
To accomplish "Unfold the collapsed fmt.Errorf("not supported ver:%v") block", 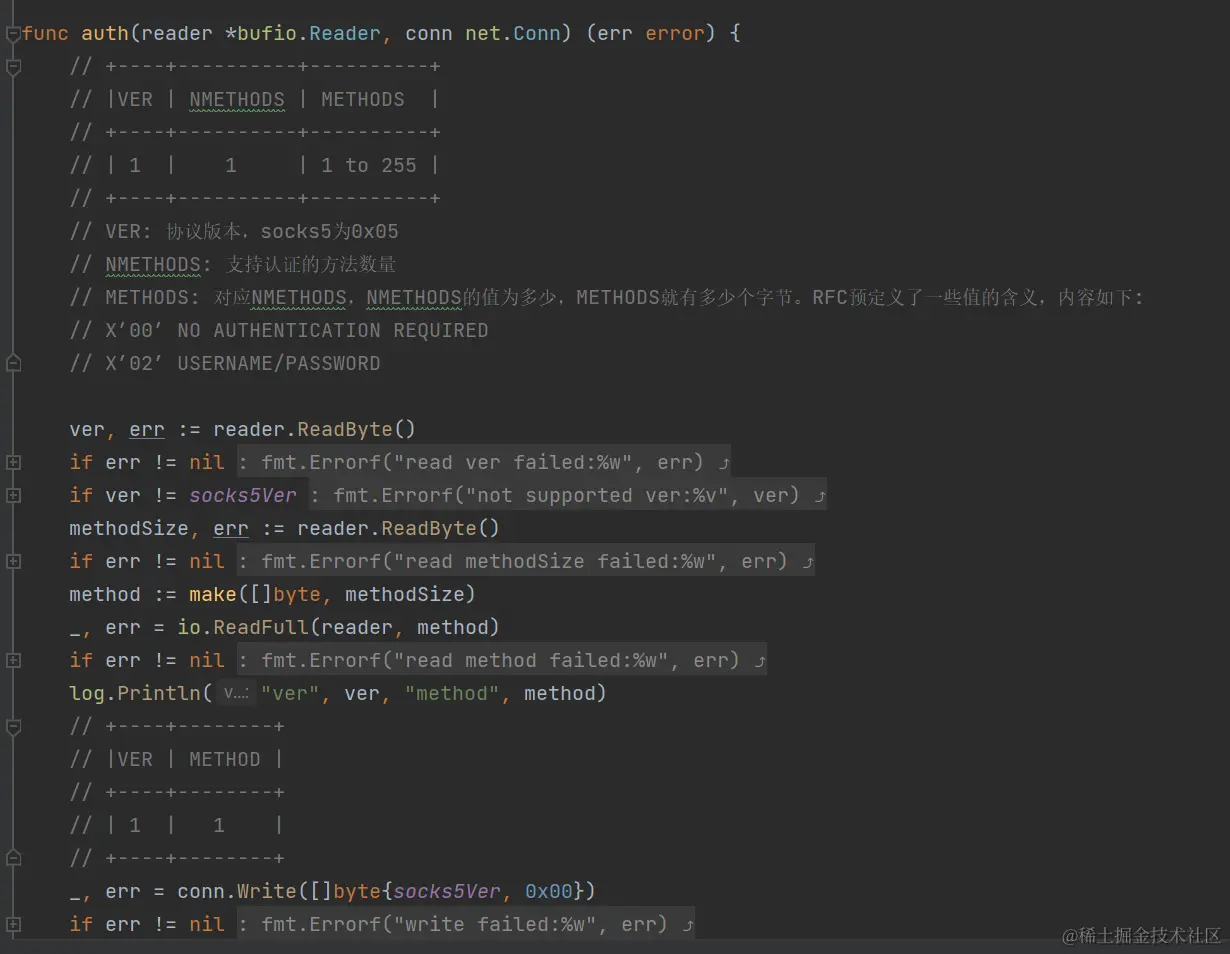I will (x=568, y=495).
